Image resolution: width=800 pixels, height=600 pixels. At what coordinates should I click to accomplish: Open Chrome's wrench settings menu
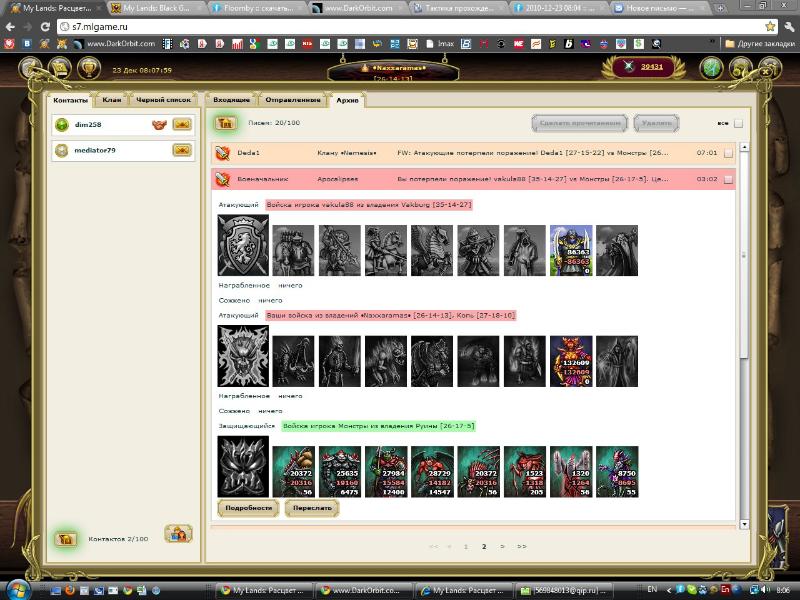[789, 27]
